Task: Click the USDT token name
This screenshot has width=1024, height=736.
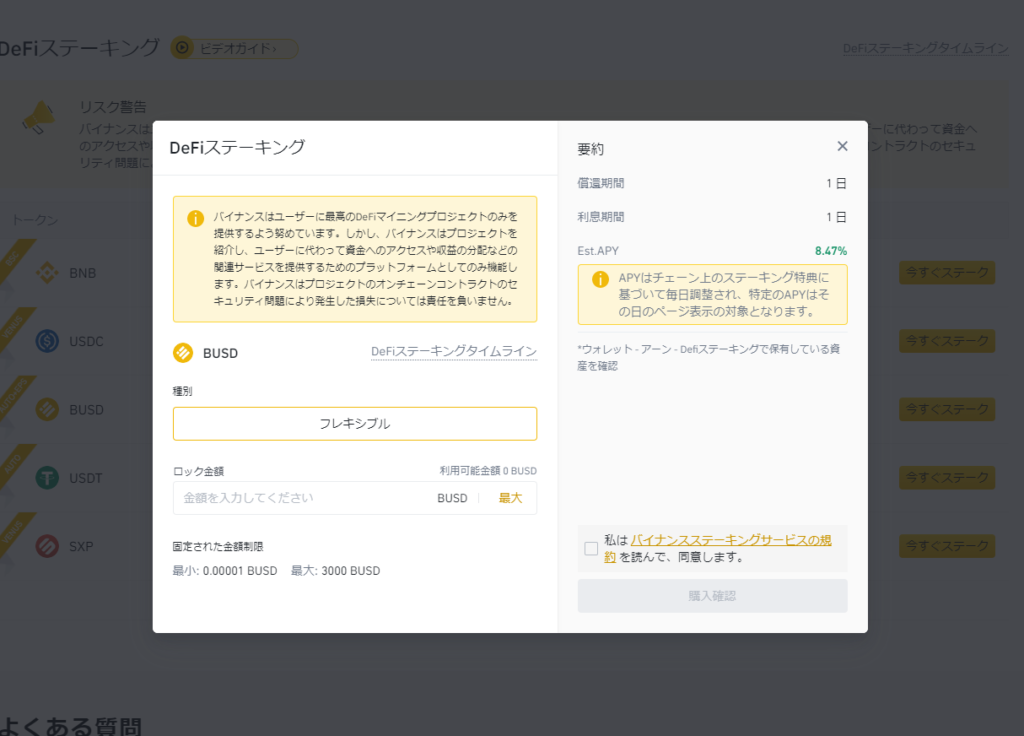Action: point(86,478)
